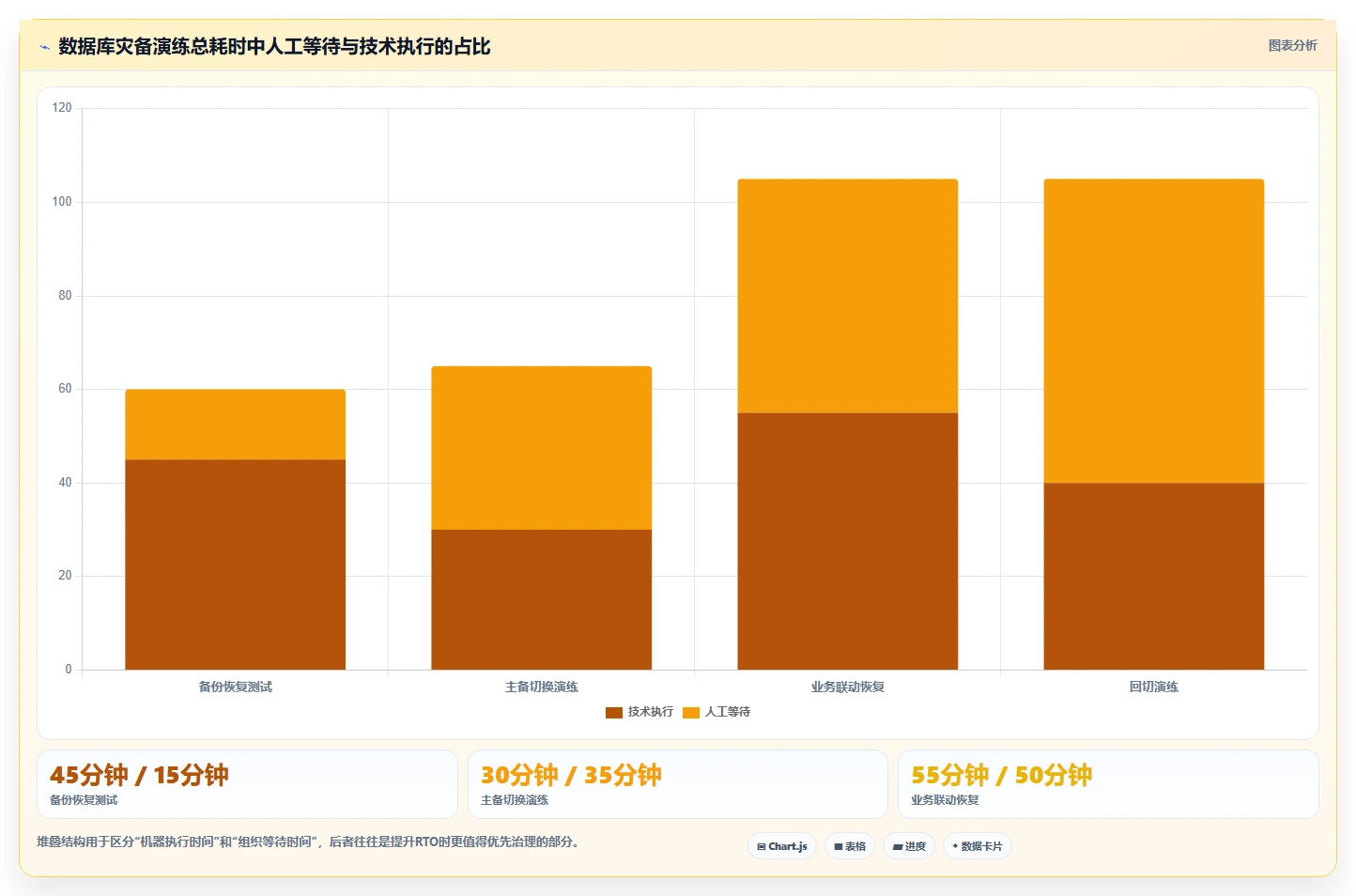Click the orange 人工等待 bar for 主备切换演练

tap(541, 448)
